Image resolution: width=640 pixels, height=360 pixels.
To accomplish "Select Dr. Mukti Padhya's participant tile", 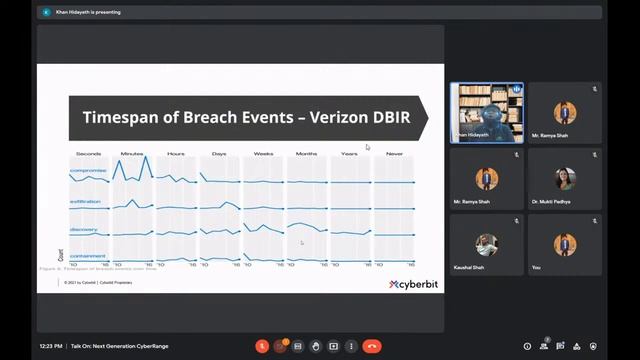I will pyautogui.click(x=565, y=179).
